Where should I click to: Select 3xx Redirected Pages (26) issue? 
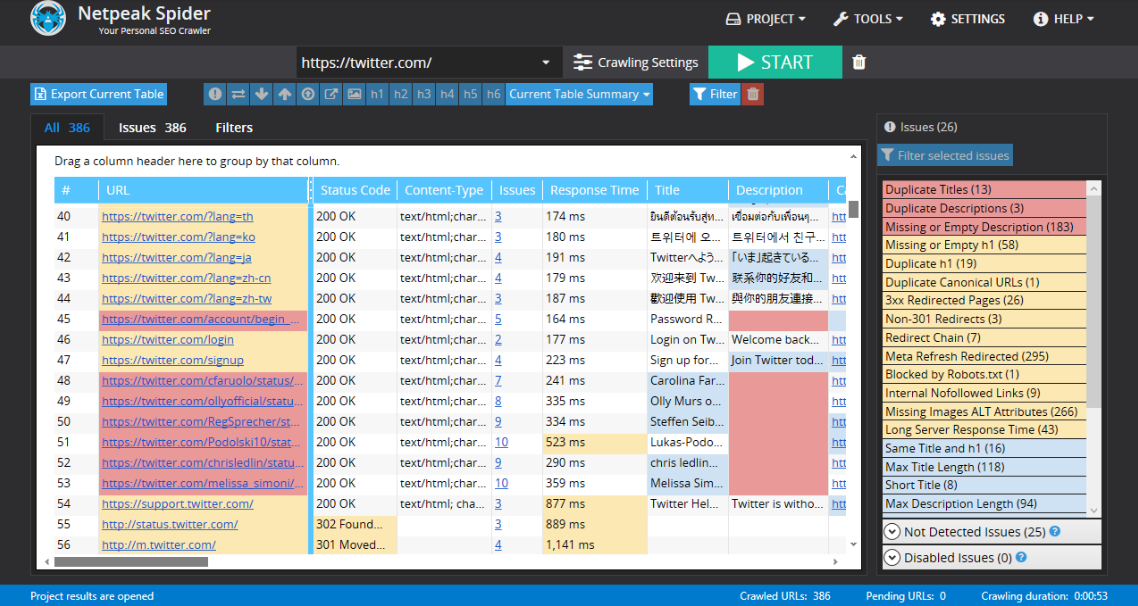[x=984, y=300]
